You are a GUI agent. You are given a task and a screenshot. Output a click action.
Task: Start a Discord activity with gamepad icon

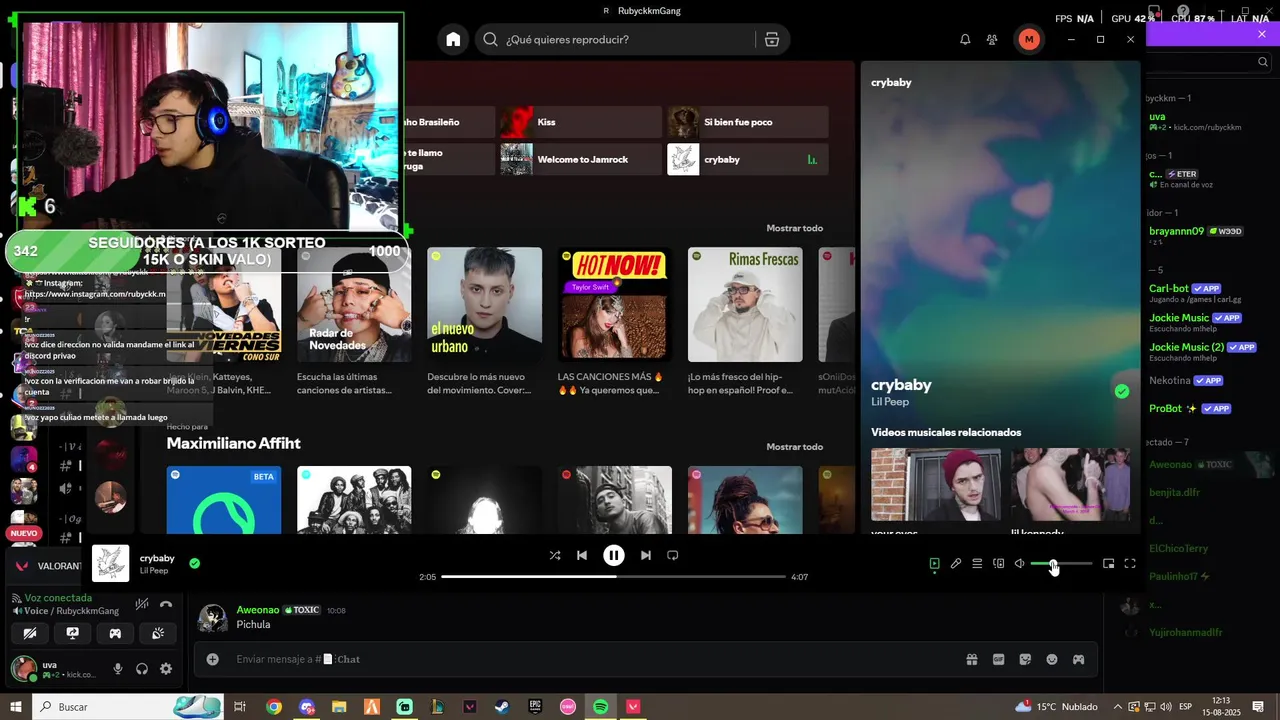pyautogui.click(x=115, y=633)
